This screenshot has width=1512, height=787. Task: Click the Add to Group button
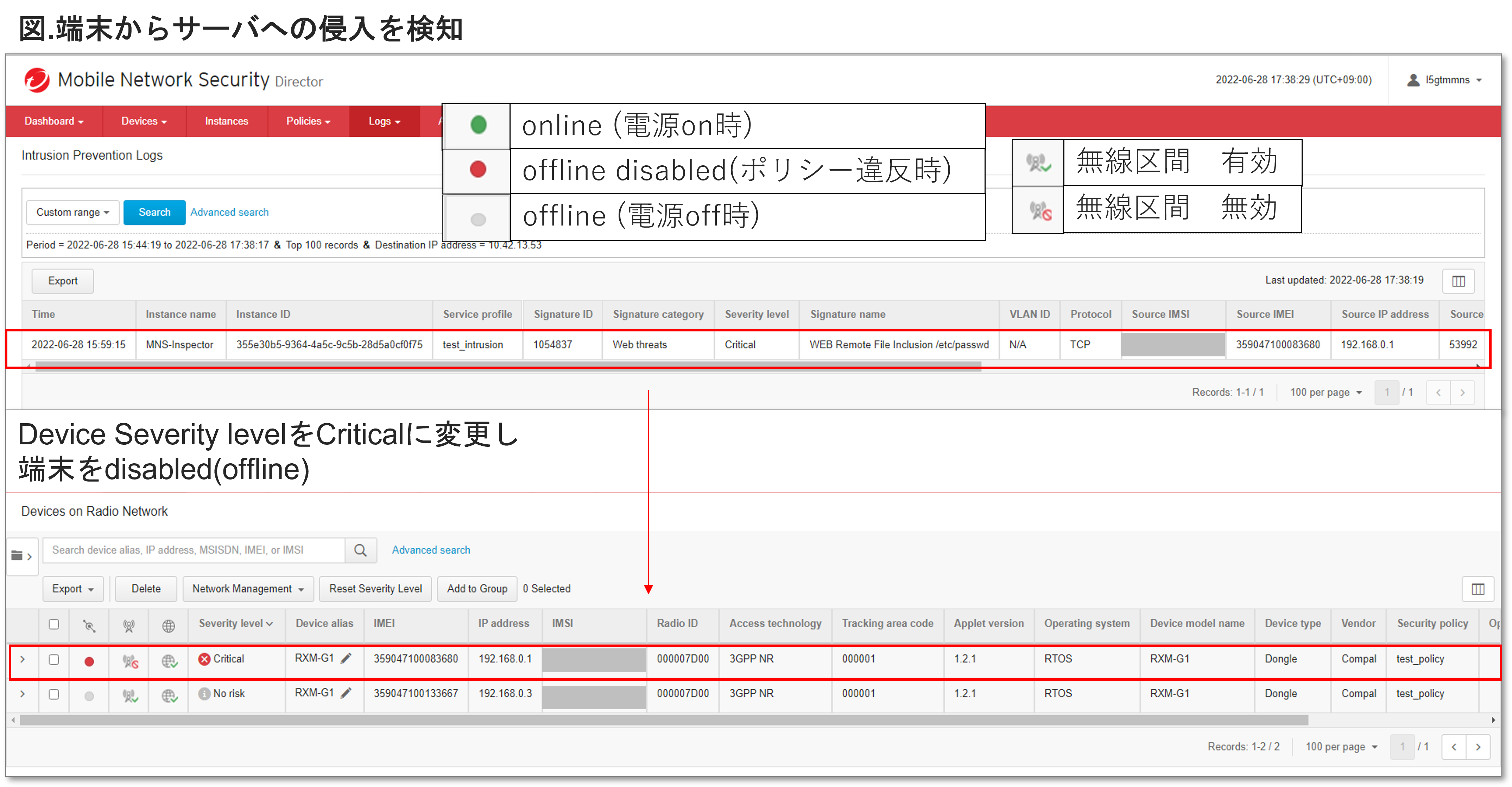[x=476, y=589]
